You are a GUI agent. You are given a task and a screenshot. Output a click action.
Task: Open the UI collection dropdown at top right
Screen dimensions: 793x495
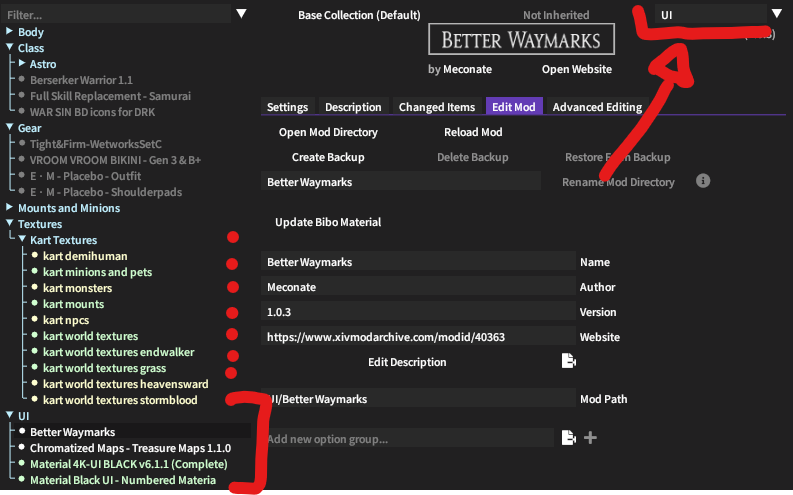click(776, 14)
